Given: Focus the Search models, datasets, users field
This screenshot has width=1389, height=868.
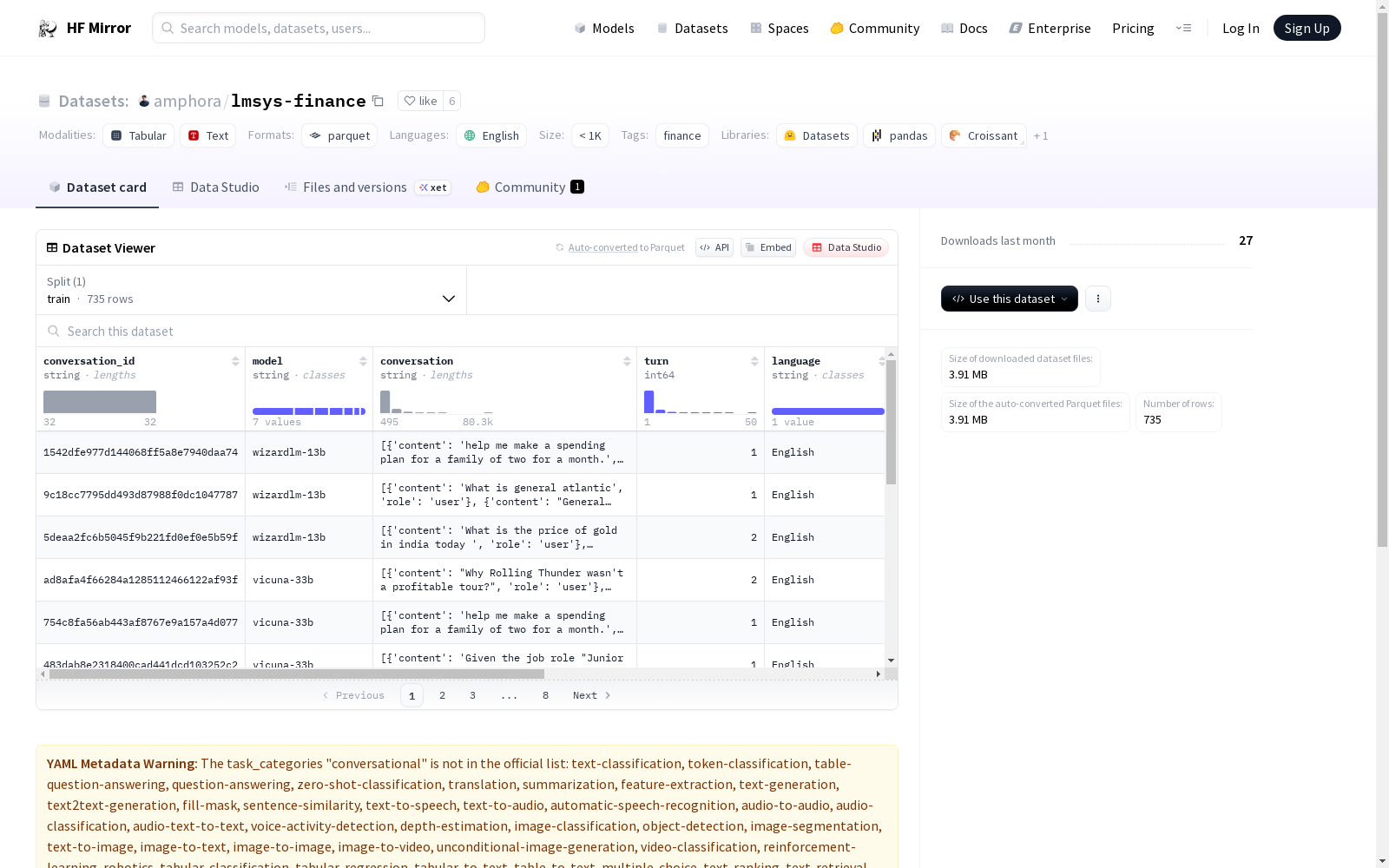Looking at the screenshot, I should (x=319, y=28).
